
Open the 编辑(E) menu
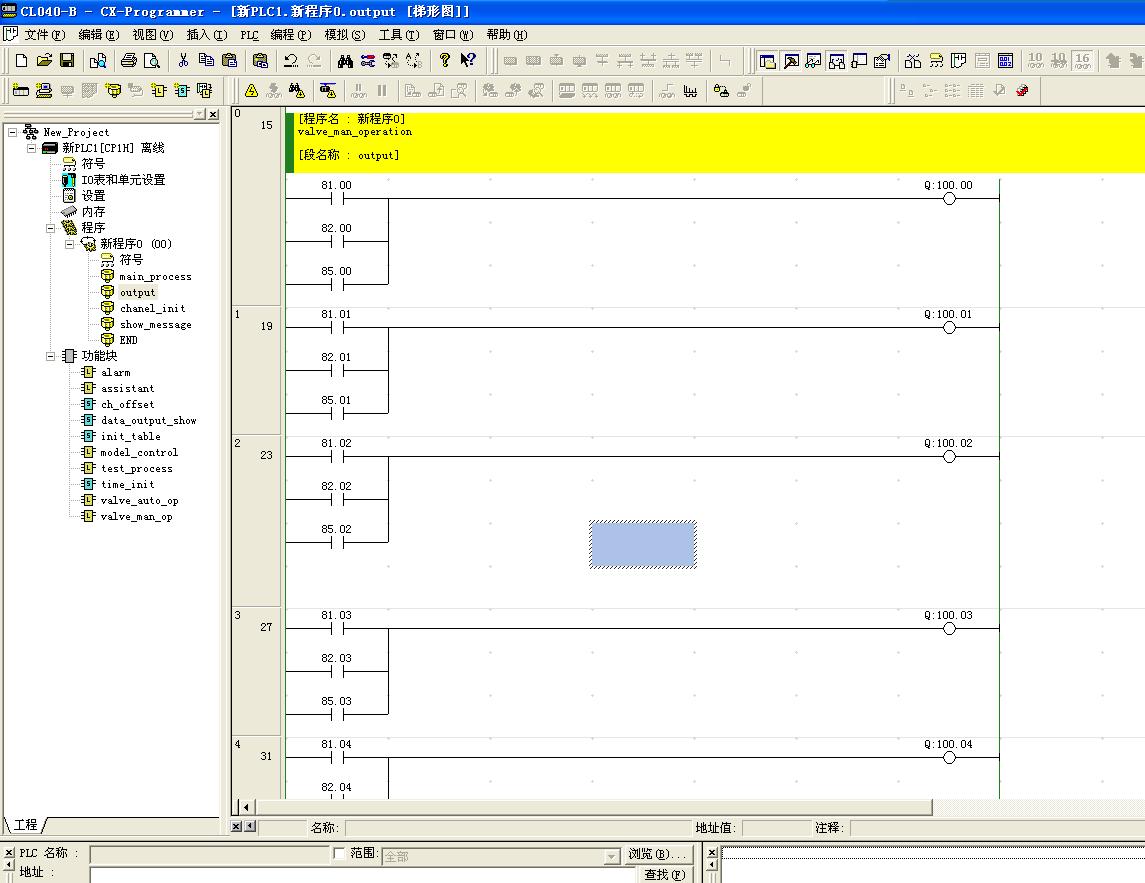tap(98, 35)
